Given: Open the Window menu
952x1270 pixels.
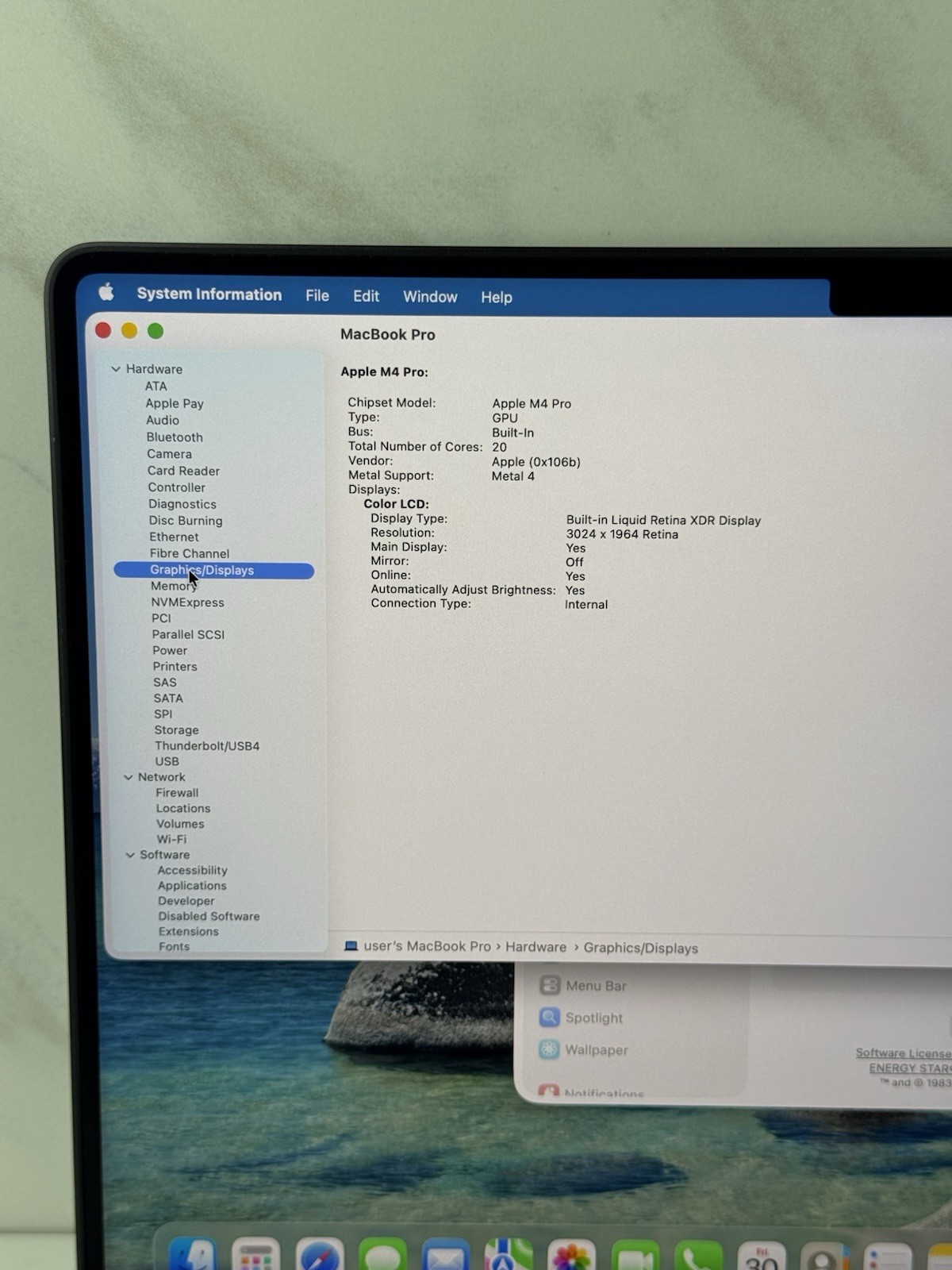Looking at the screenshot, I should coord(430,297).
